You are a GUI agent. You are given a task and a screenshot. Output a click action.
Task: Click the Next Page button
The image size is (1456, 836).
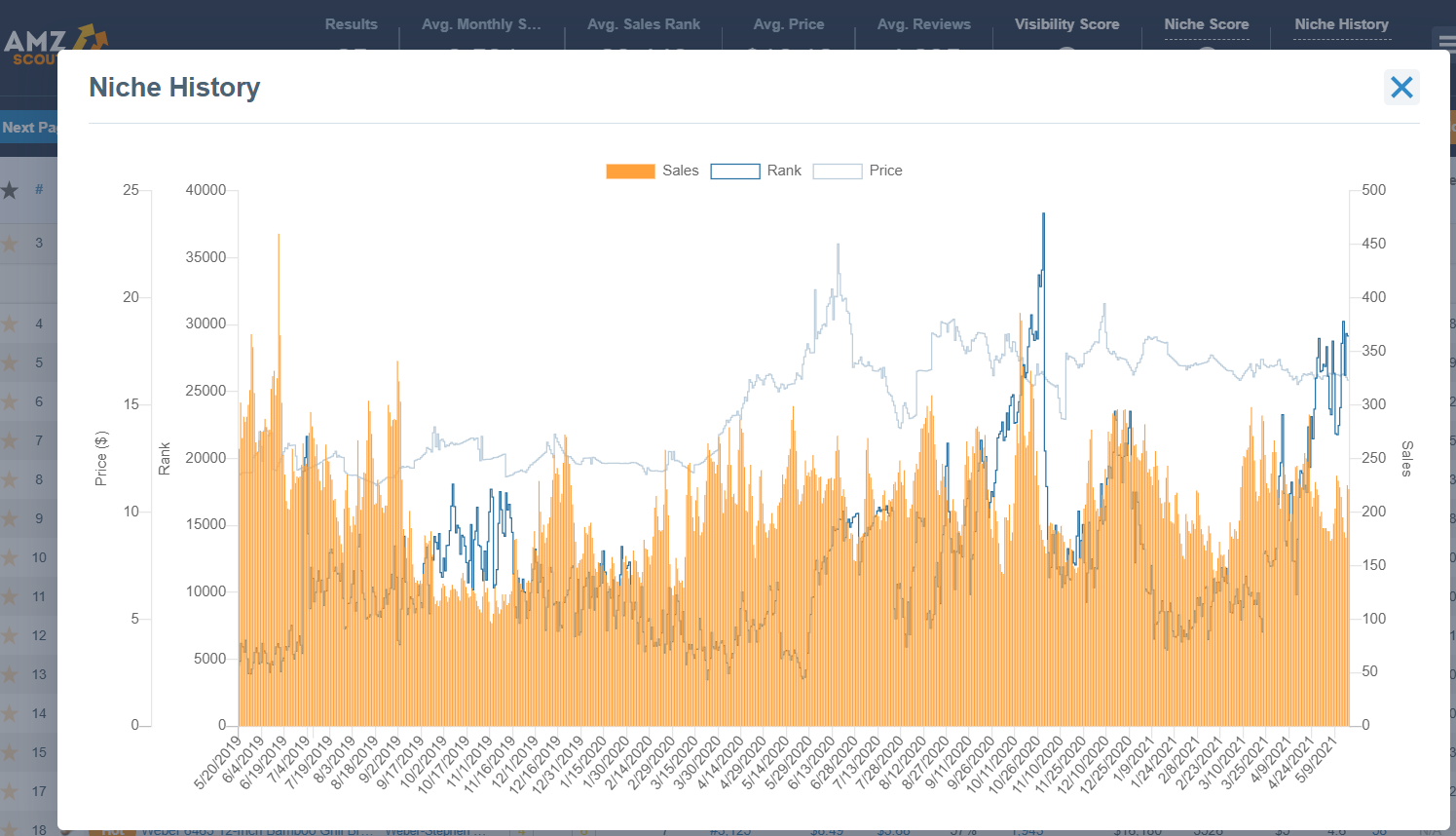28,128
